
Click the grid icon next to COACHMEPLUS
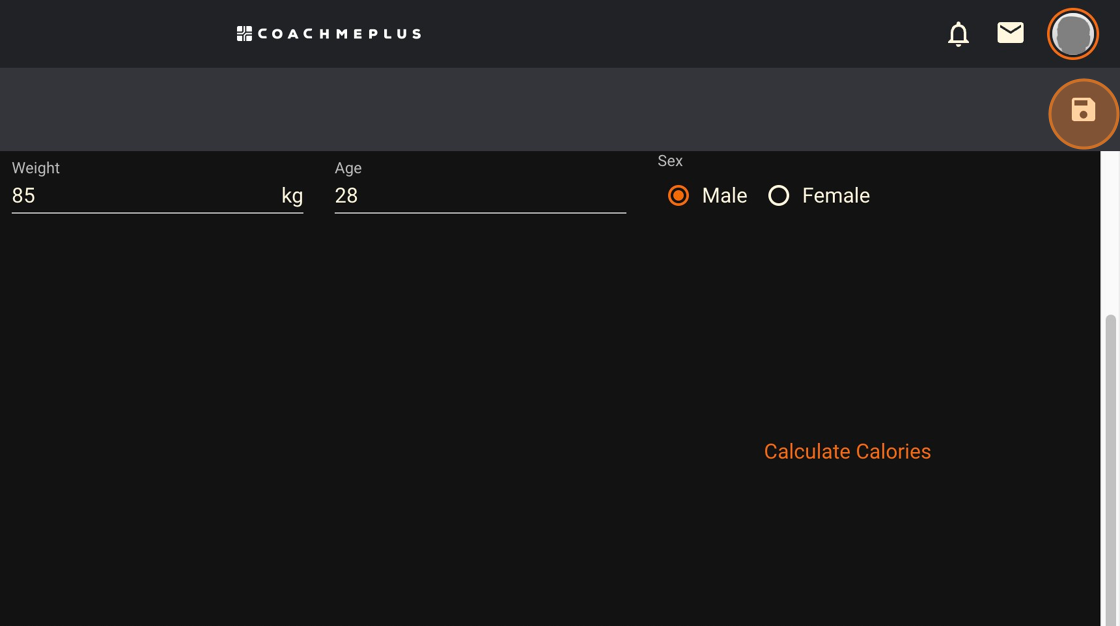(242, 33)
